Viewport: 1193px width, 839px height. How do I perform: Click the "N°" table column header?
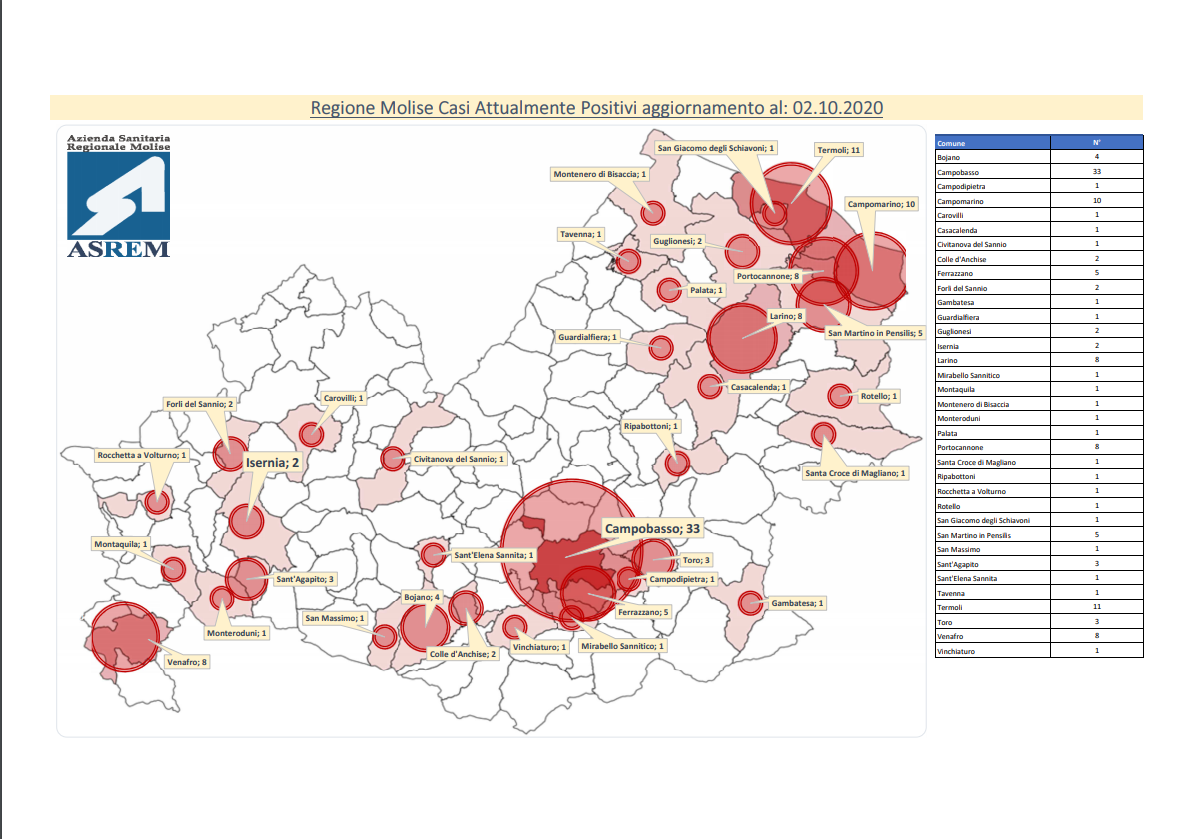click(1096, 143)
